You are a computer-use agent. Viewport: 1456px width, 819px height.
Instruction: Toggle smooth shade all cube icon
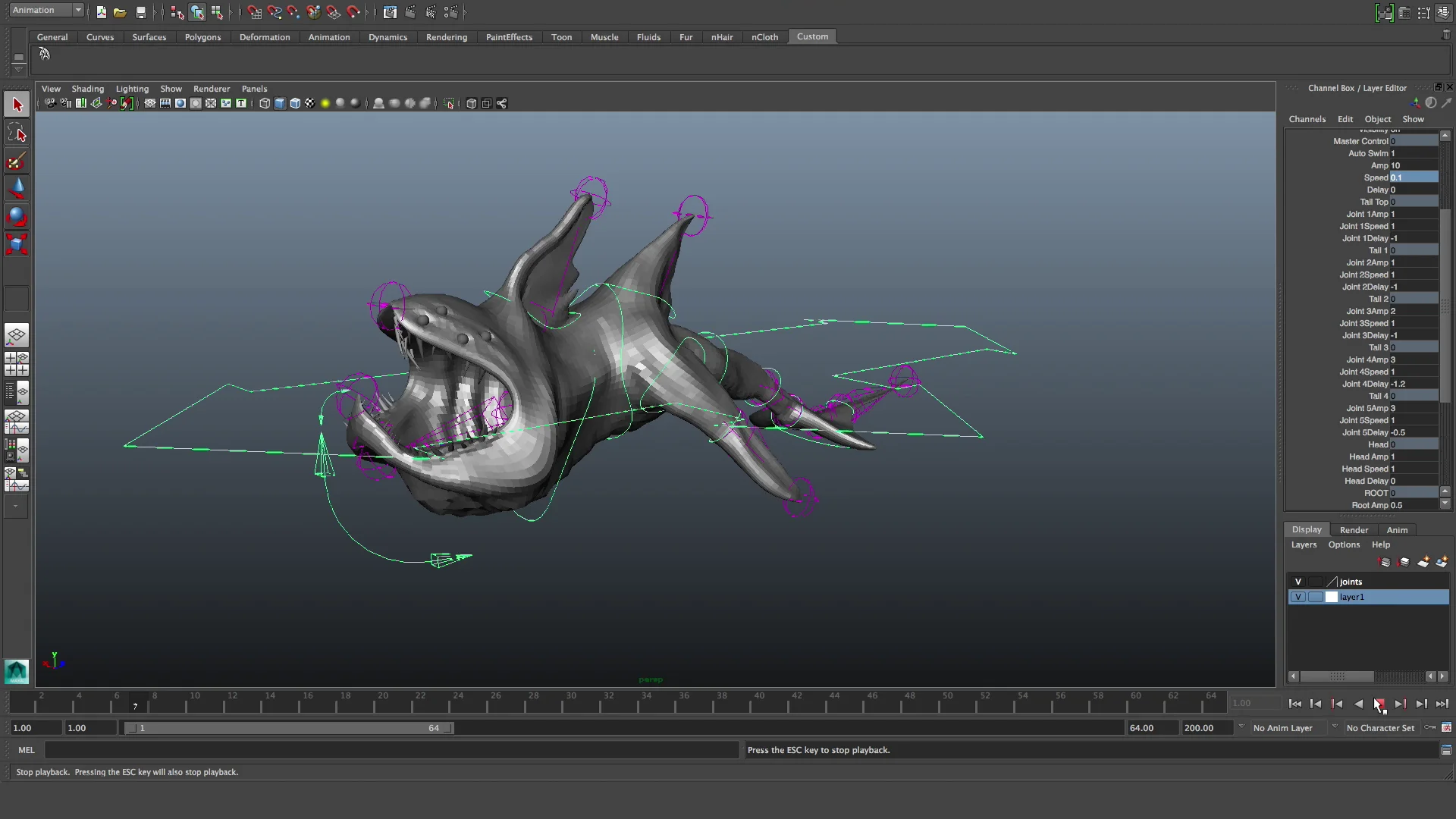(280, 103)
